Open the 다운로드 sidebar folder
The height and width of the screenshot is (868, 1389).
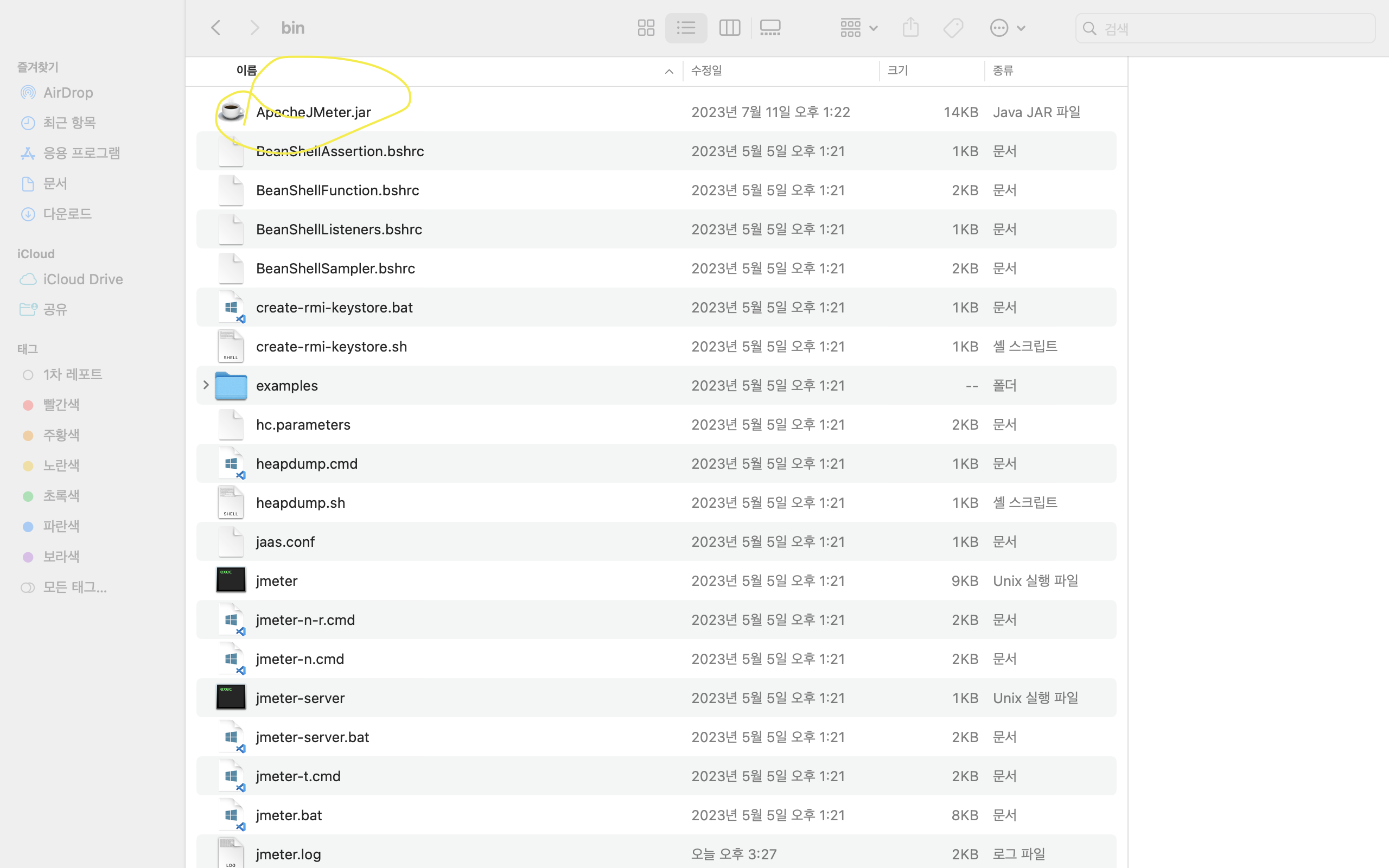[x=67, y=214]
